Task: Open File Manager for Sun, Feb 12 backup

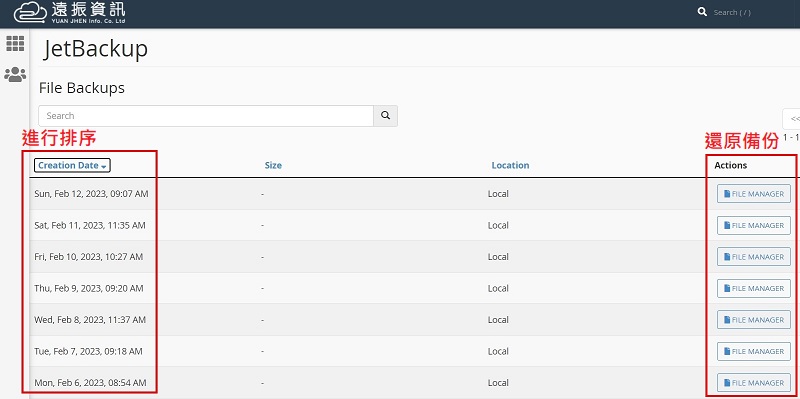Action: tap(754, 194)
